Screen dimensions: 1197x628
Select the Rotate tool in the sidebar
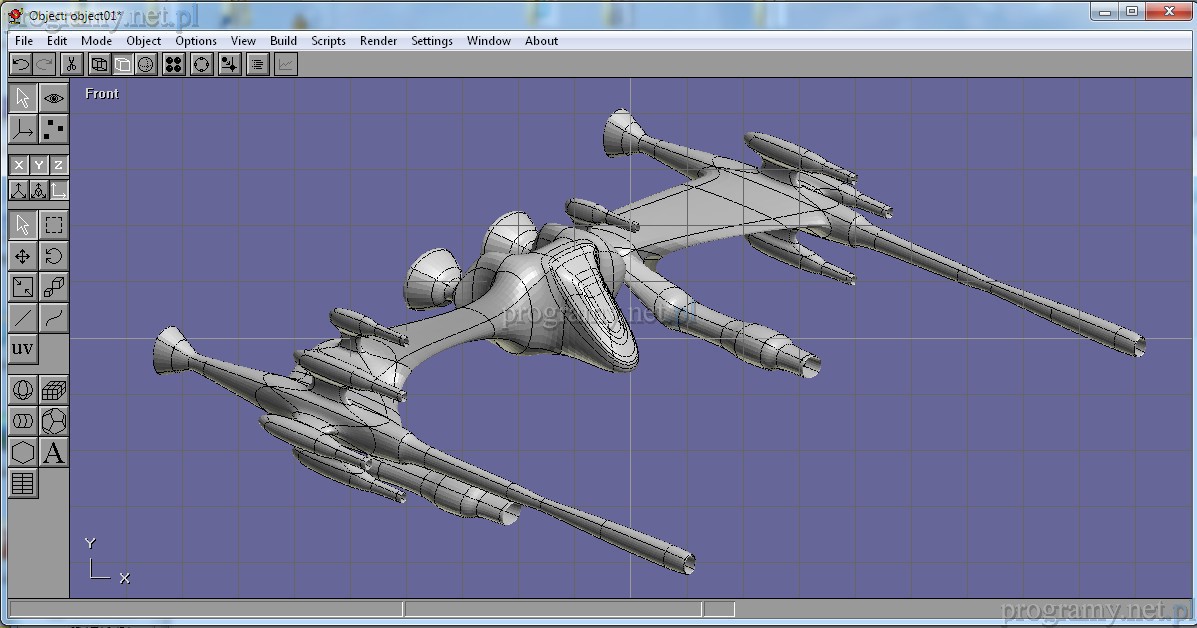click(54, 256)
